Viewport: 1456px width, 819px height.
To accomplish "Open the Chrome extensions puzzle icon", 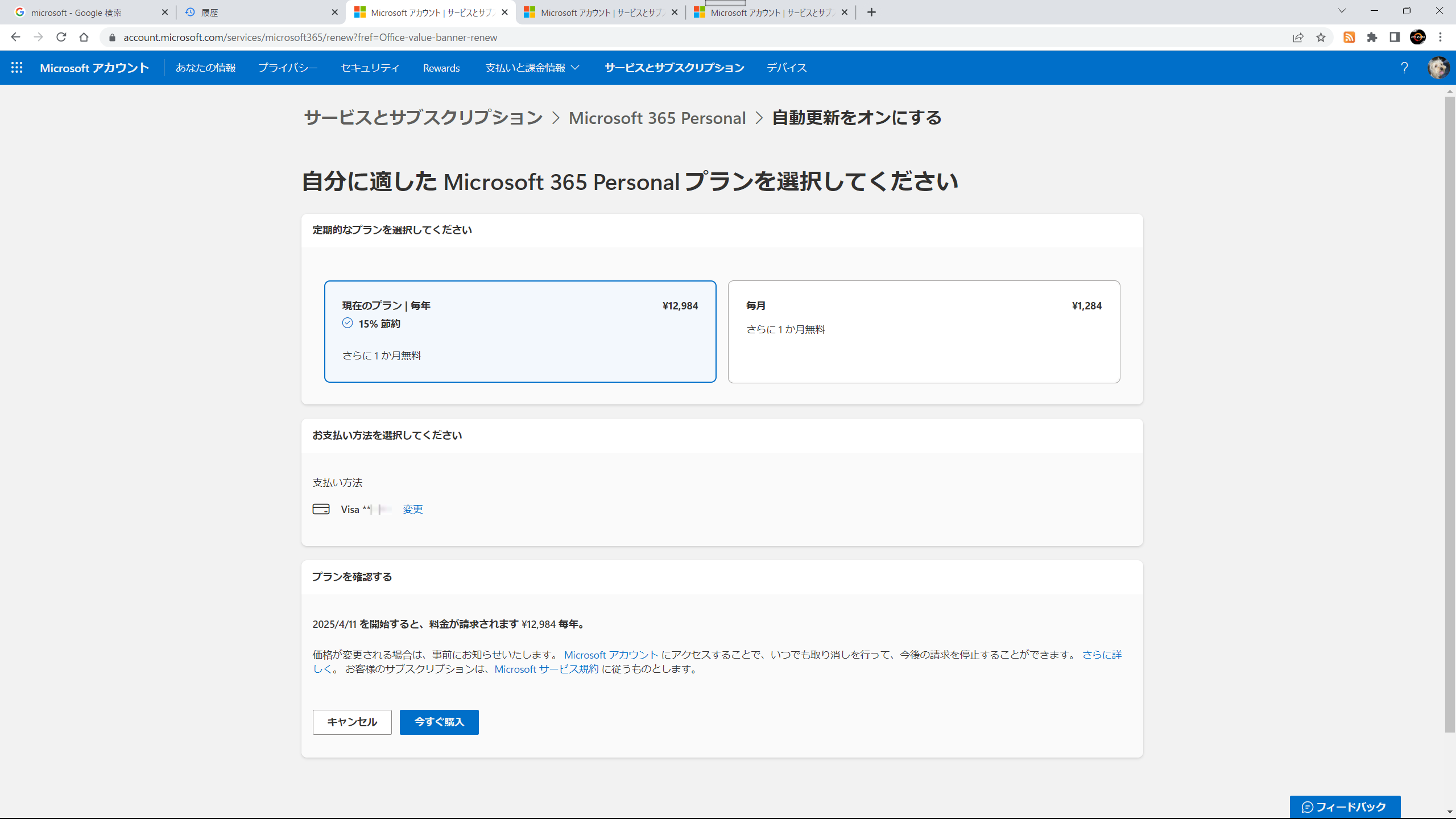I will [1372, 38].
